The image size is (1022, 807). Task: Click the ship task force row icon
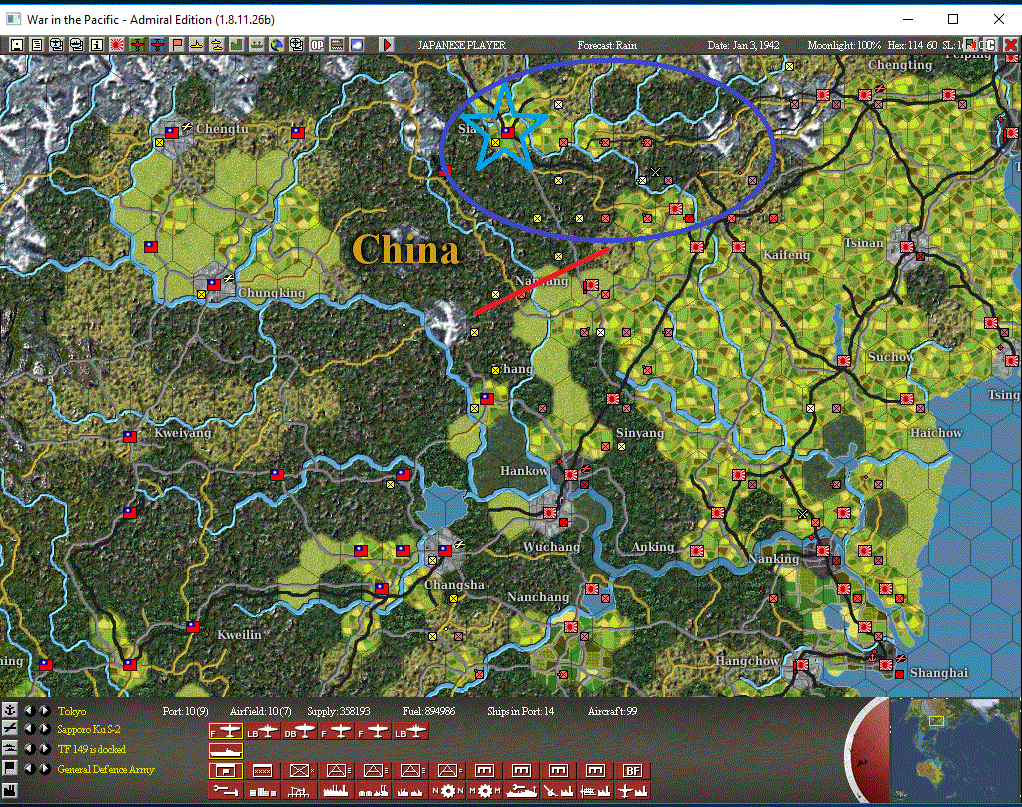[x=10, y=748]
